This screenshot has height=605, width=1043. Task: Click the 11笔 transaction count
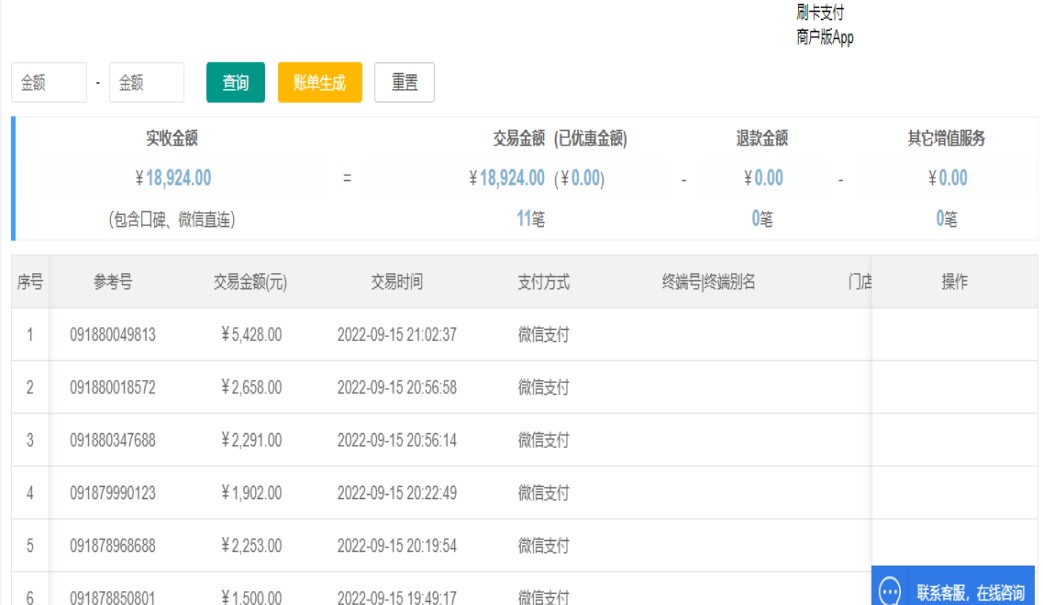[x=530, y=219]
